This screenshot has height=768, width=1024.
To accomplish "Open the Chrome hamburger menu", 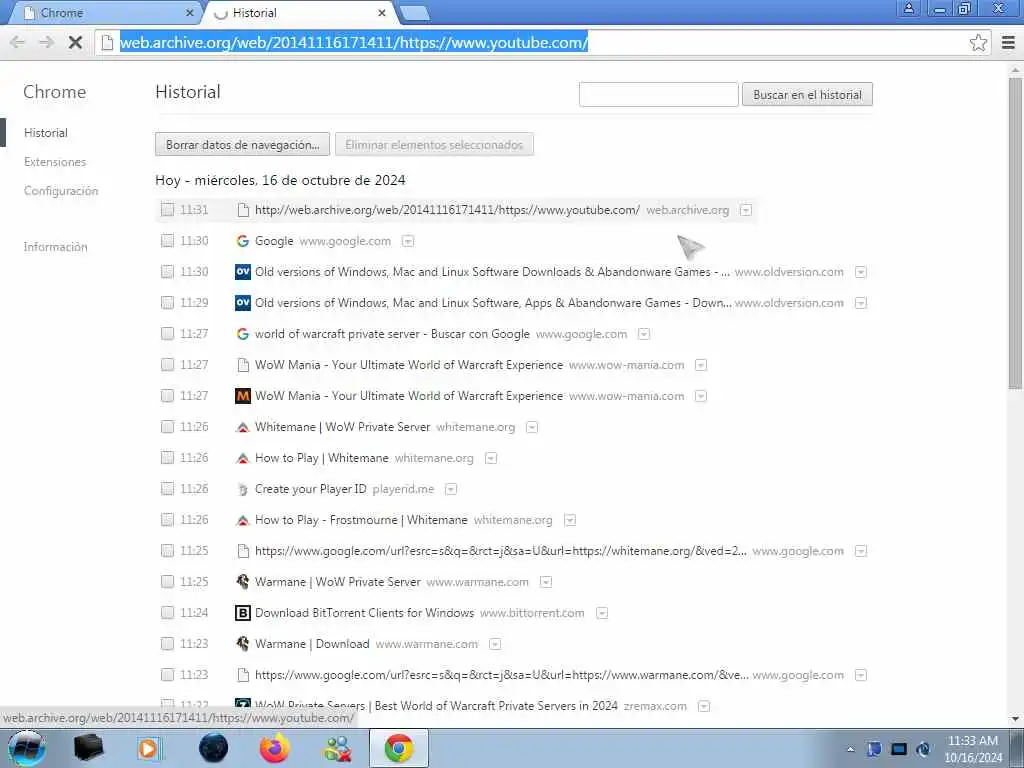I will point(1008,43).
